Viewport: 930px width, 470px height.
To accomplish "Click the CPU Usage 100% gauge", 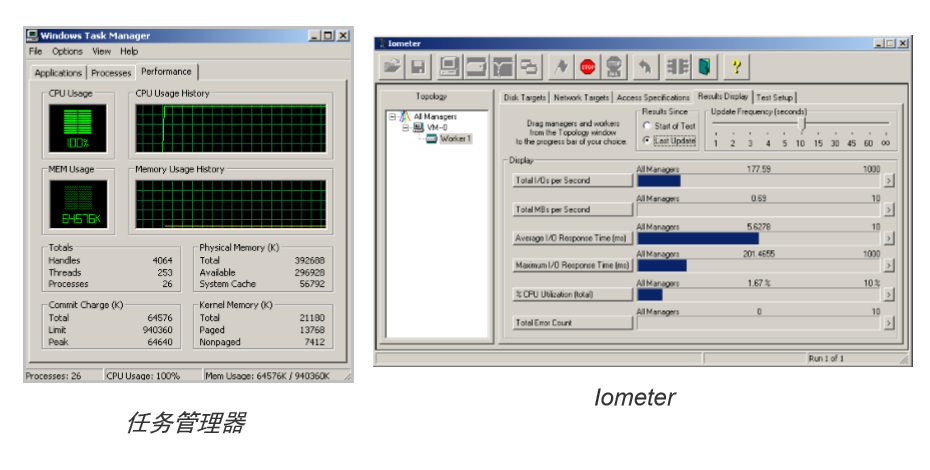I will point(78,129).
